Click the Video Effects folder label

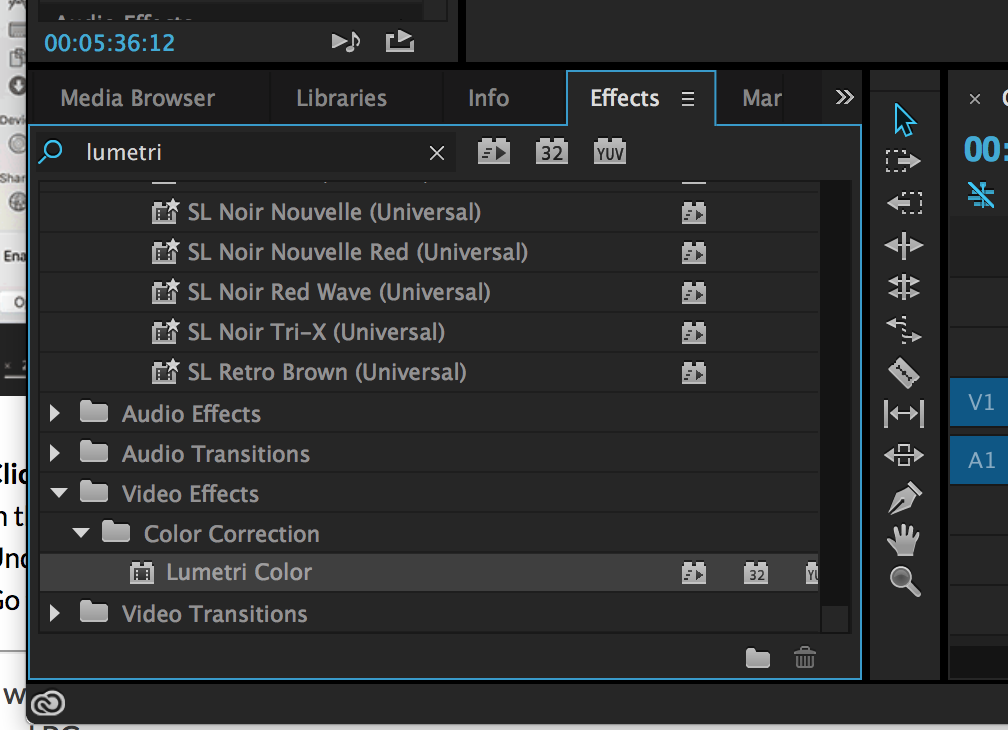tap(190, 494)
